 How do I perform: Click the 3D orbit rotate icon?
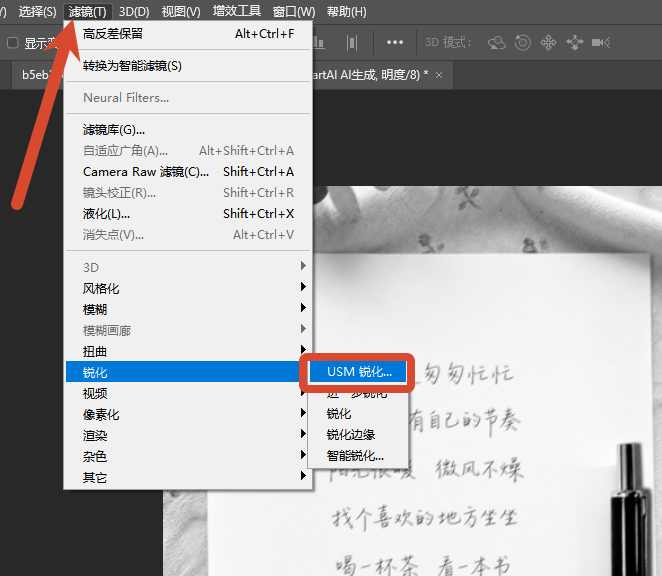pos(497,43)
